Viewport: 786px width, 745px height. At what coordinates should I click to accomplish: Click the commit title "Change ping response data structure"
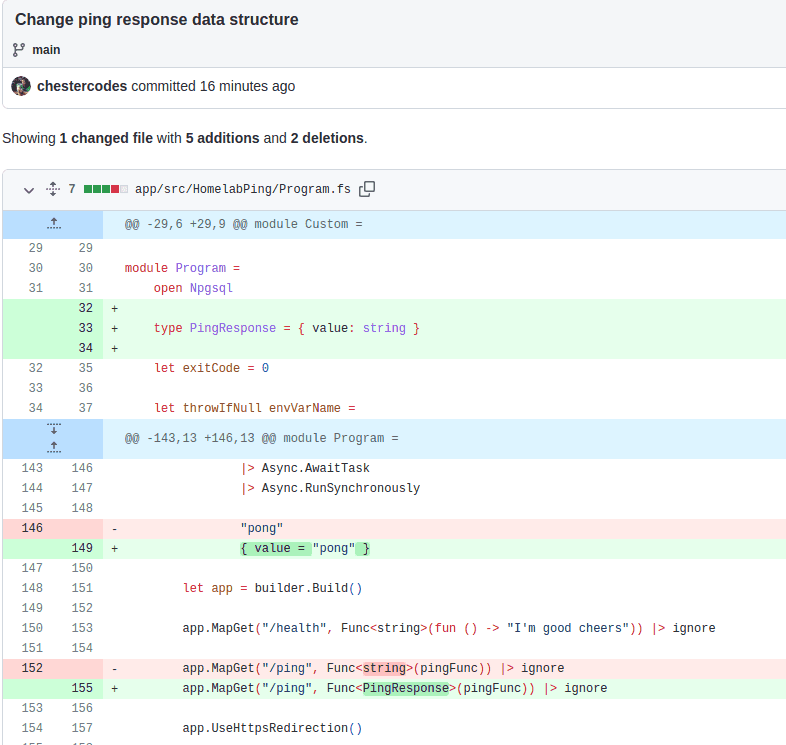pyautogui.click(x=156, y=20)
